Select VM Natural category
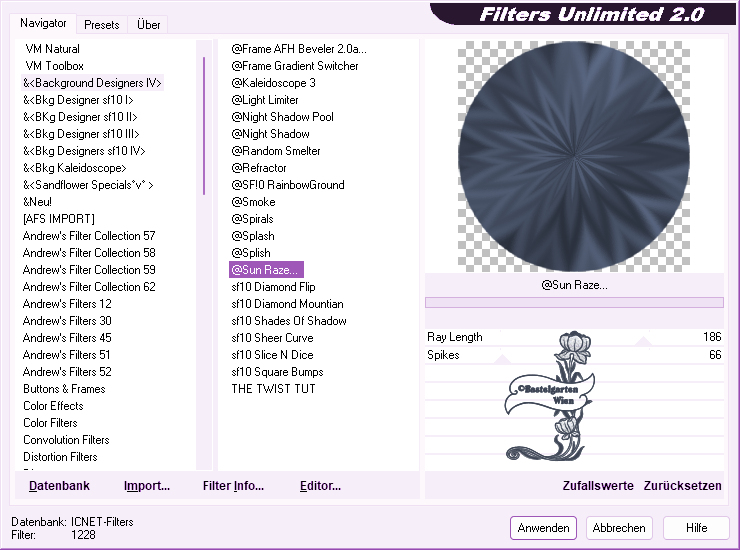 (x=52, y=49)
